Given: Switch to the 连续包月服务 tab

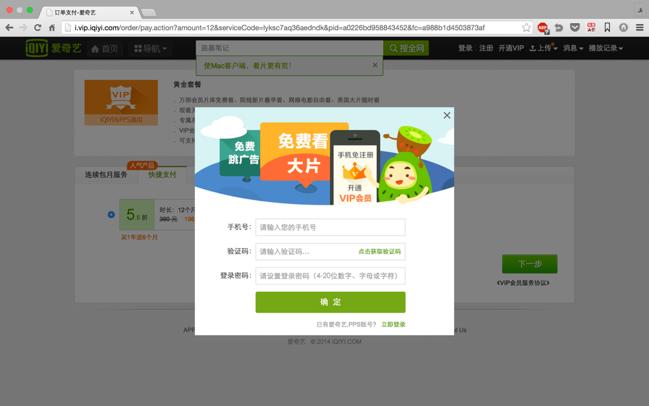Looking at the screenshot, I should tap(106, 175).
